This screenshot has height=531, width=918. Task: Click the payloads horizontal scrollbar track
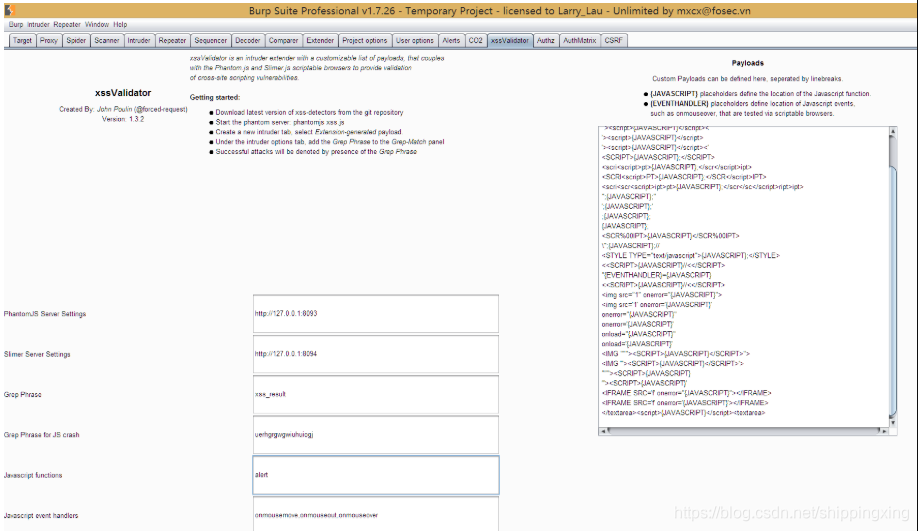click(x=743, y=431)
